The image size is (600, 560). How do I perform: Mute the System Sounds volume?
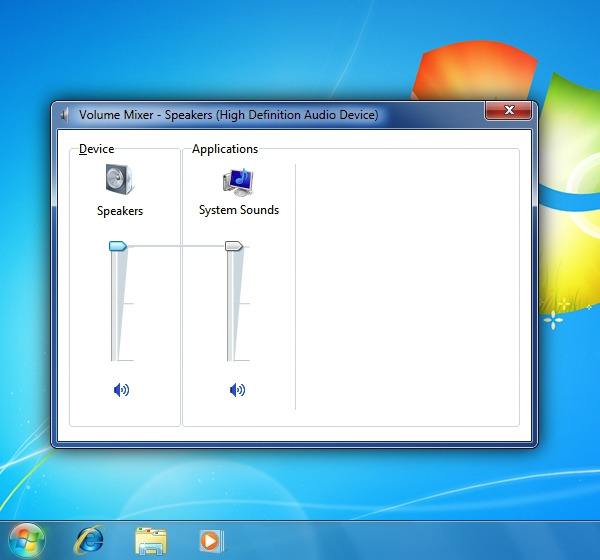237,390
